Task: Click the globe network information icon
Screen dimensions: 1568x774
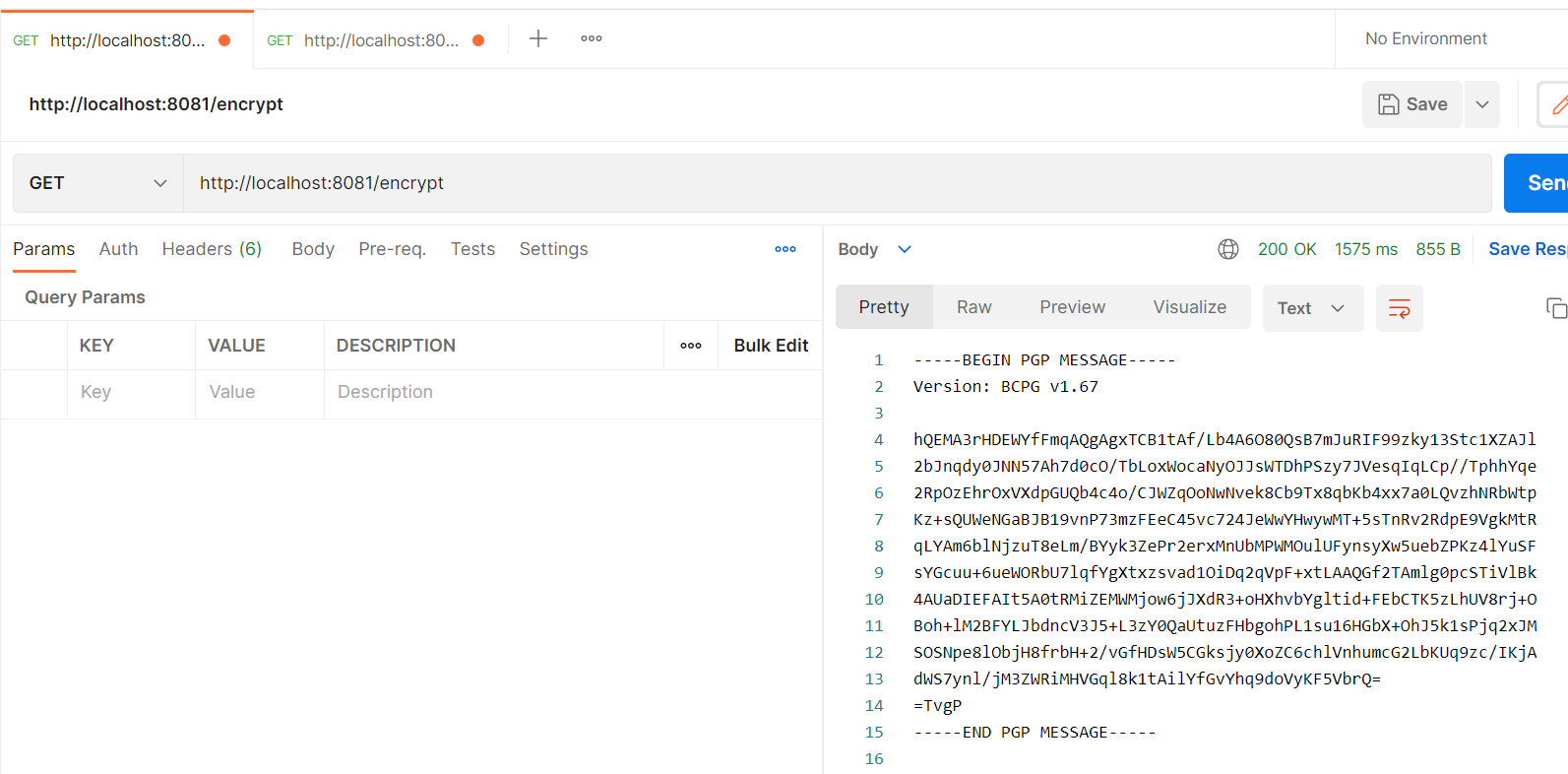Action: (x=1227, y=249)
